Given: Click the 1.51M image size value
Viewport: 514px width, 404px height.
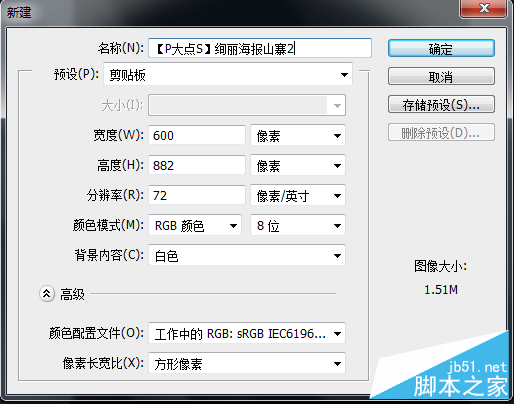Looking at the screenshot, I should click(441, 290).
